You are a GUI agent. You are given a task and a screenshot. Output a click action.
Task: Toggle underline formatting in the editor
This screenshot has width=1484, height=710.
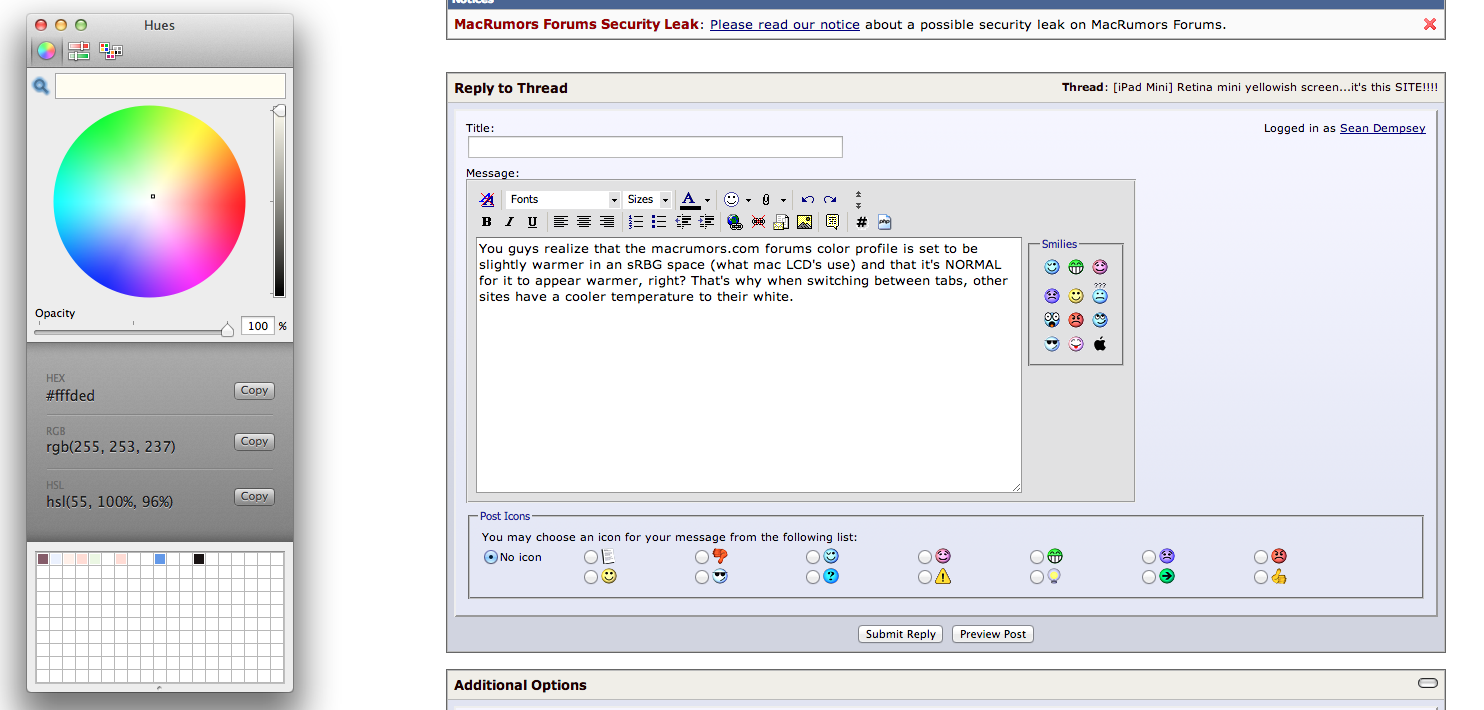(532, 222)
